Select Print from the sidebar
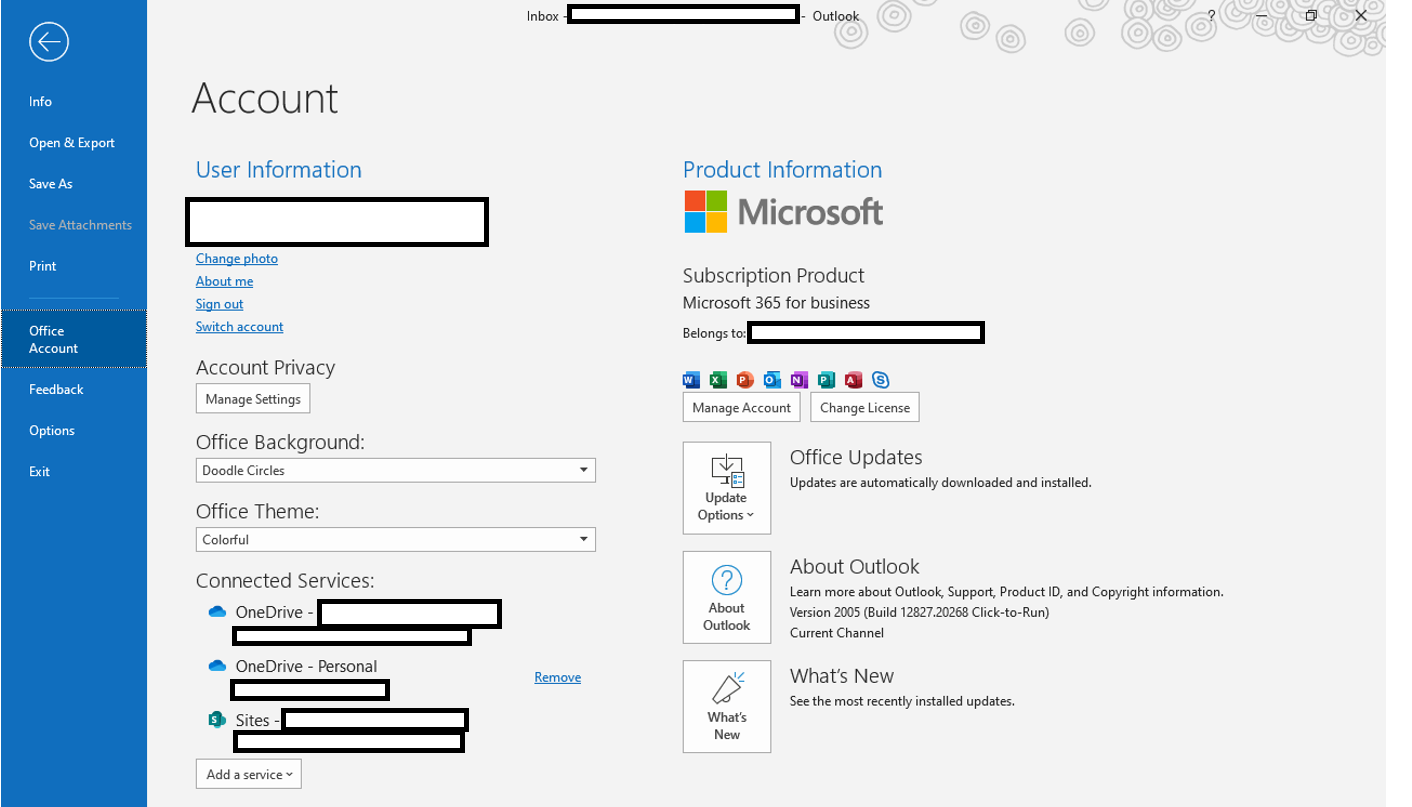 click(x=43, y=266)
